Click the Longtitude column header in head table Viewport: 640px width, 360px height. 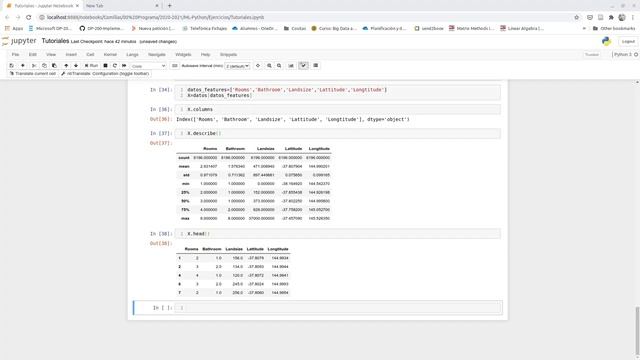pos(278,249)
